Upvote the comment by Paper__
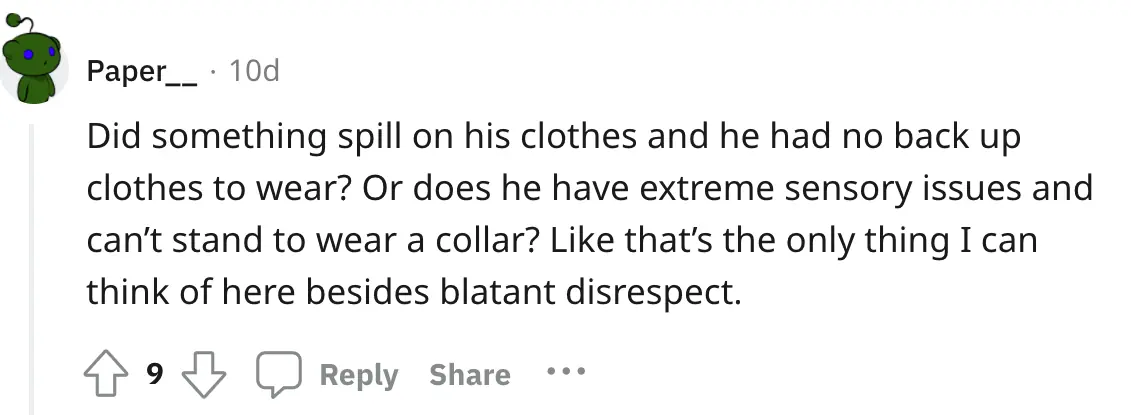1131x415 pixels. [x=105, y=374]
